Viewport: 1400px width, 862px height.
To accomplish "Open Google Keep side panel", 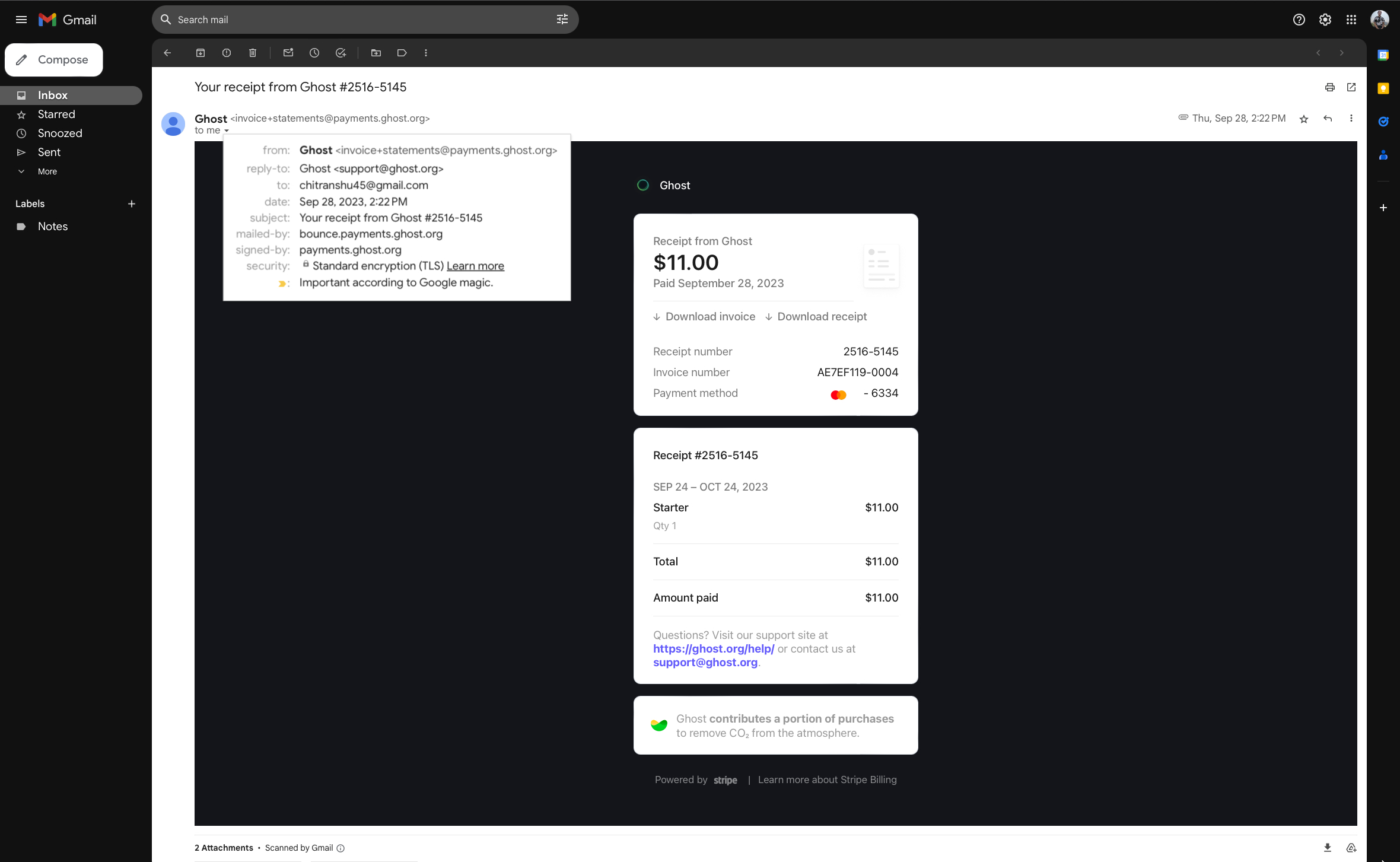I will (x=1383, y=88).
